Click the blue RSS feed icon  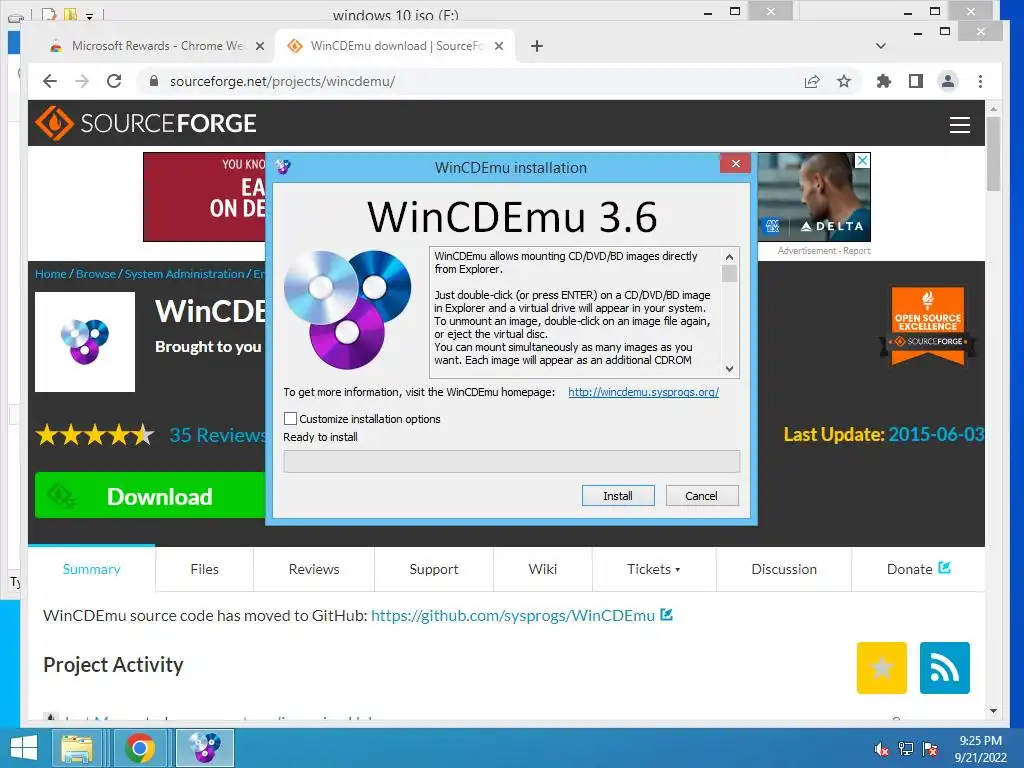pyautogui.click(x=944, y=667)
